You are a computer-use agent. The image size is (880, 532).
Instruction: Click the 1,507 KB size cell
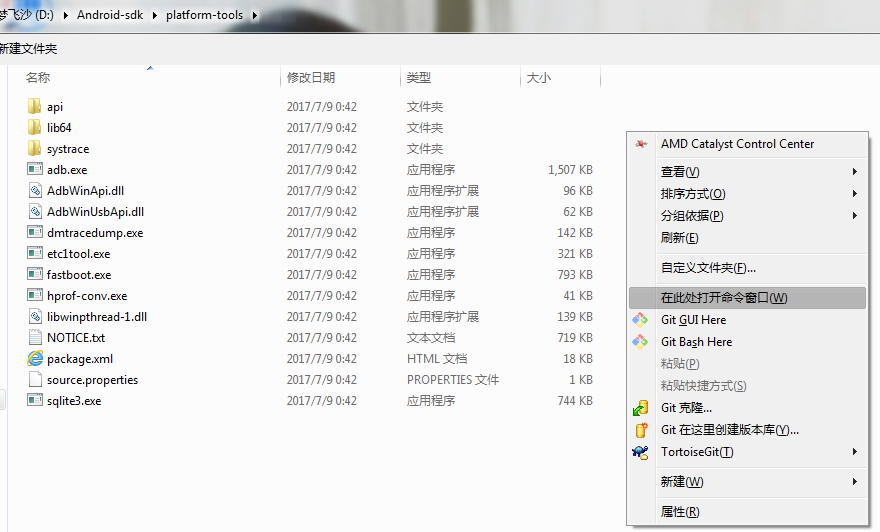570,169
